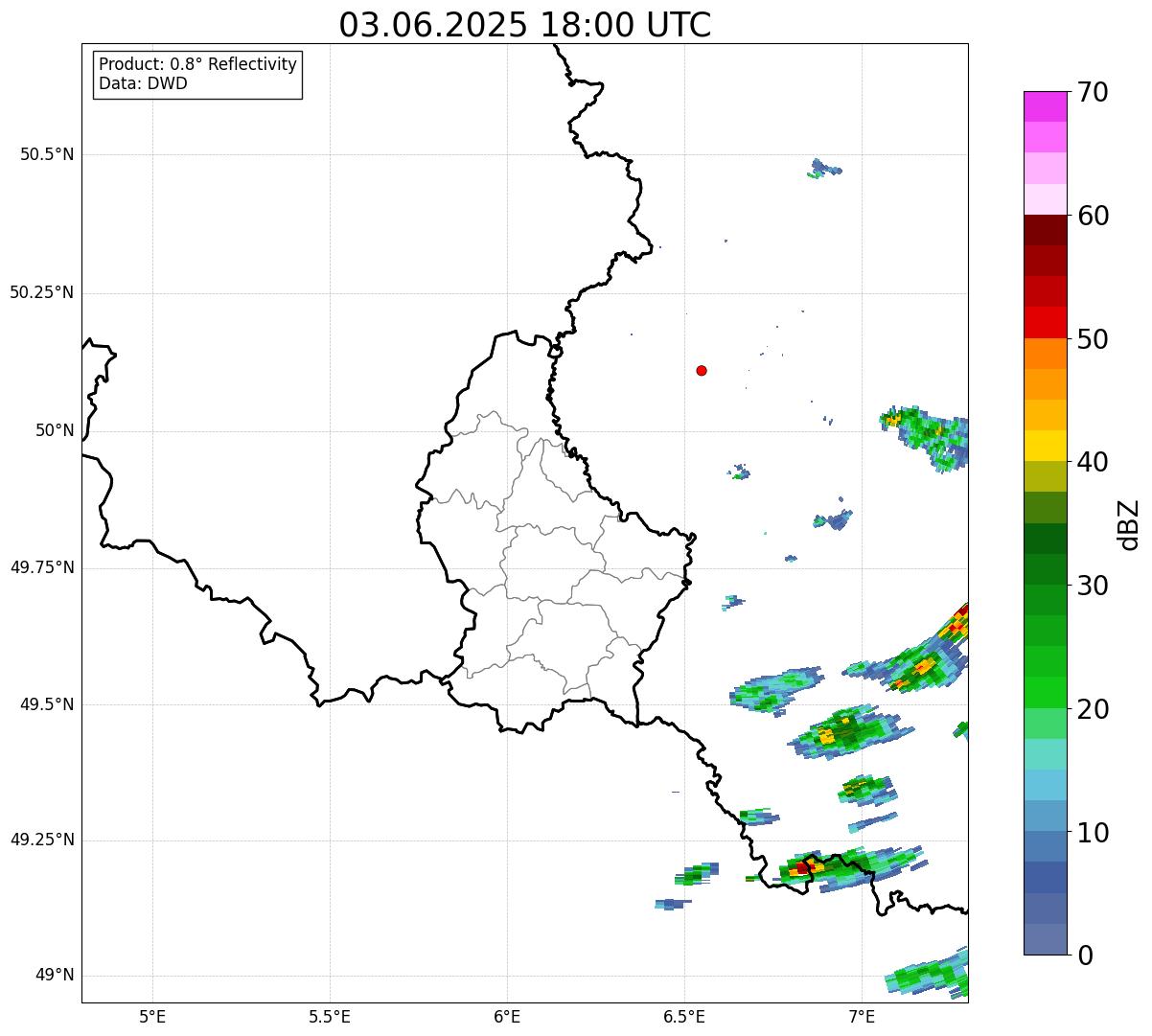Click the 6.5°E longitude label

point(684,1016)
